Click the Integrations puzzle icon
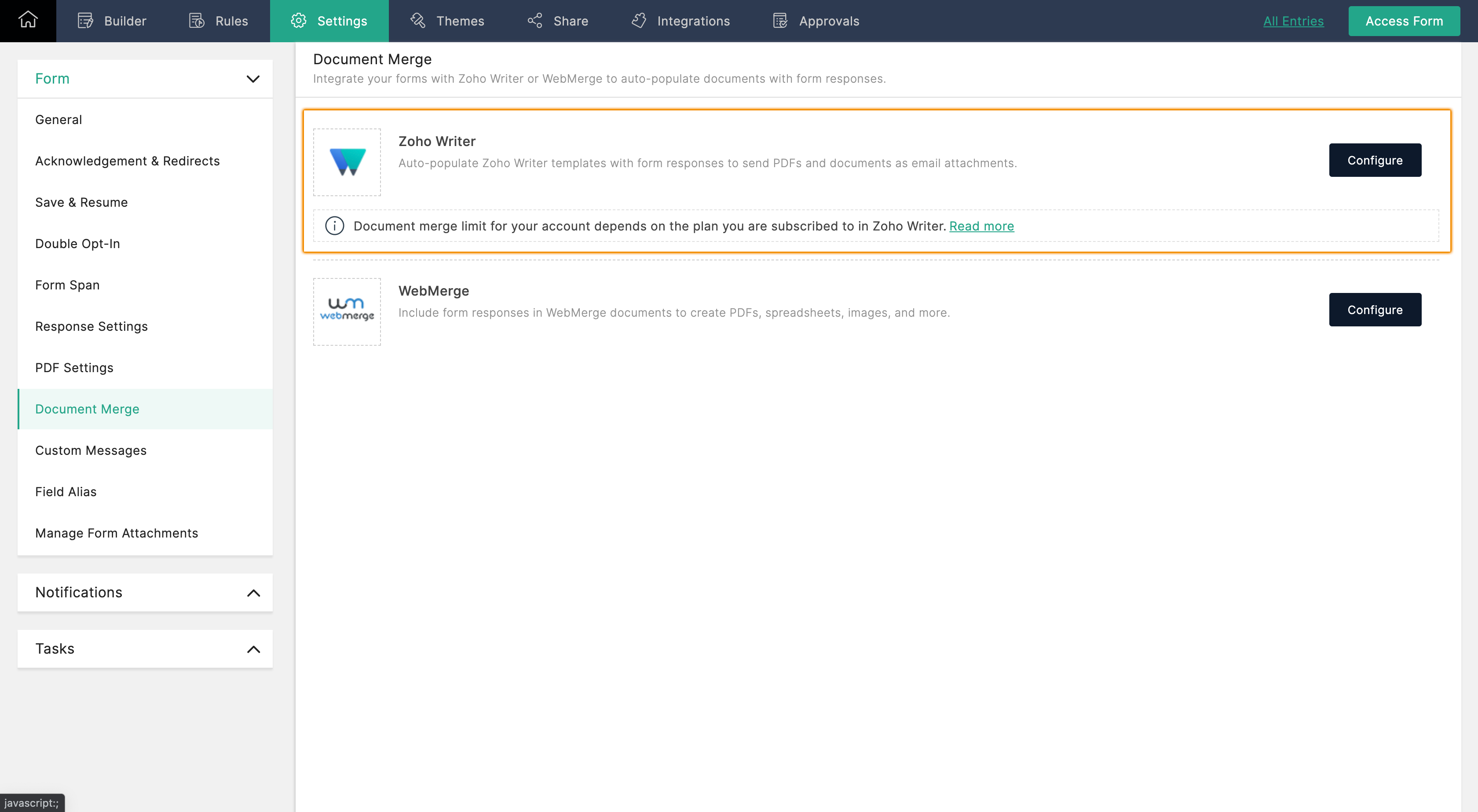This screenshot has width=1478, height=812. coord(639,21)
